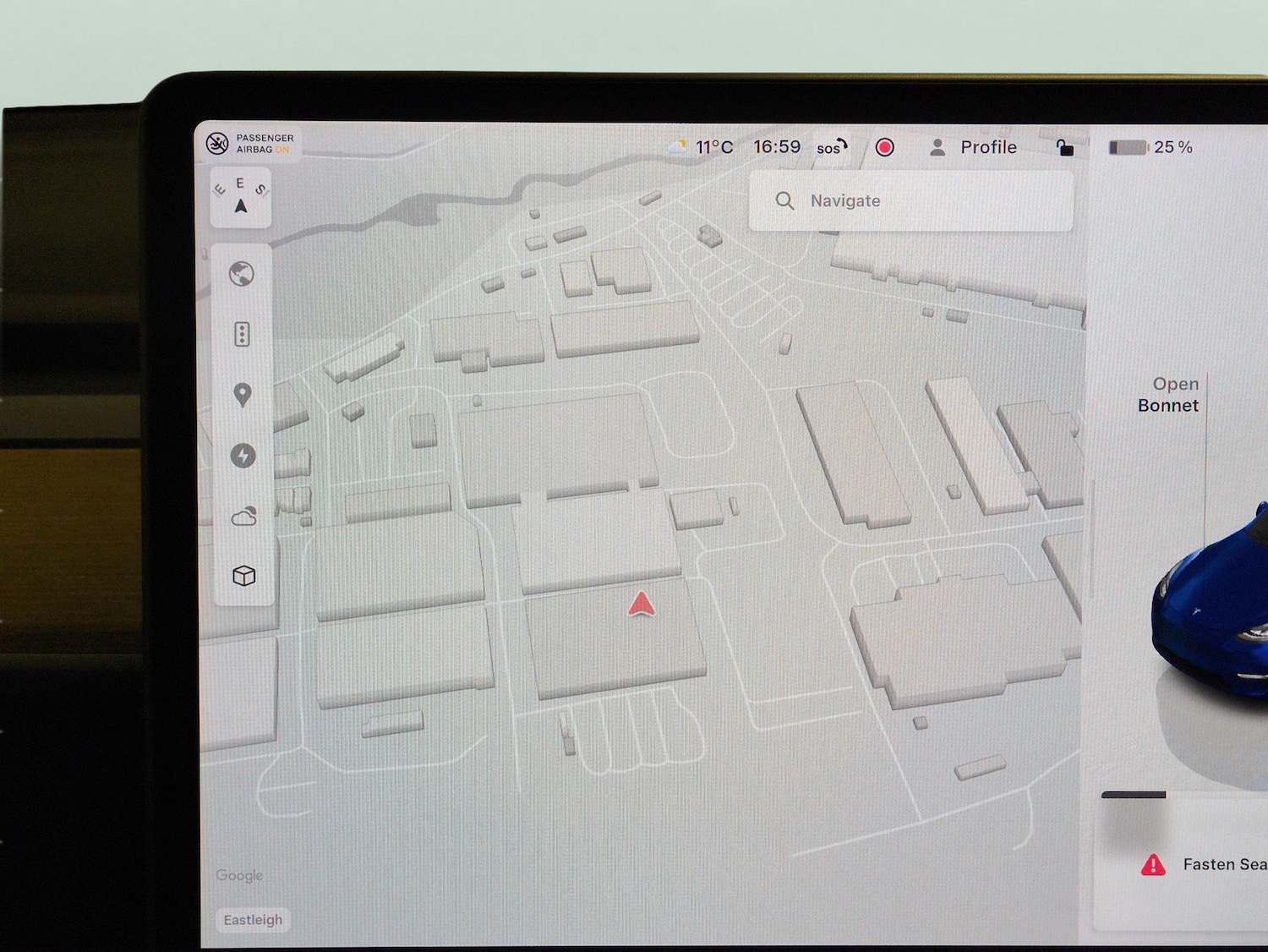This screenshot has width=1268, height=952.
Task: Show charging stations with lightning bolt icon
Action: pos(243,456)
